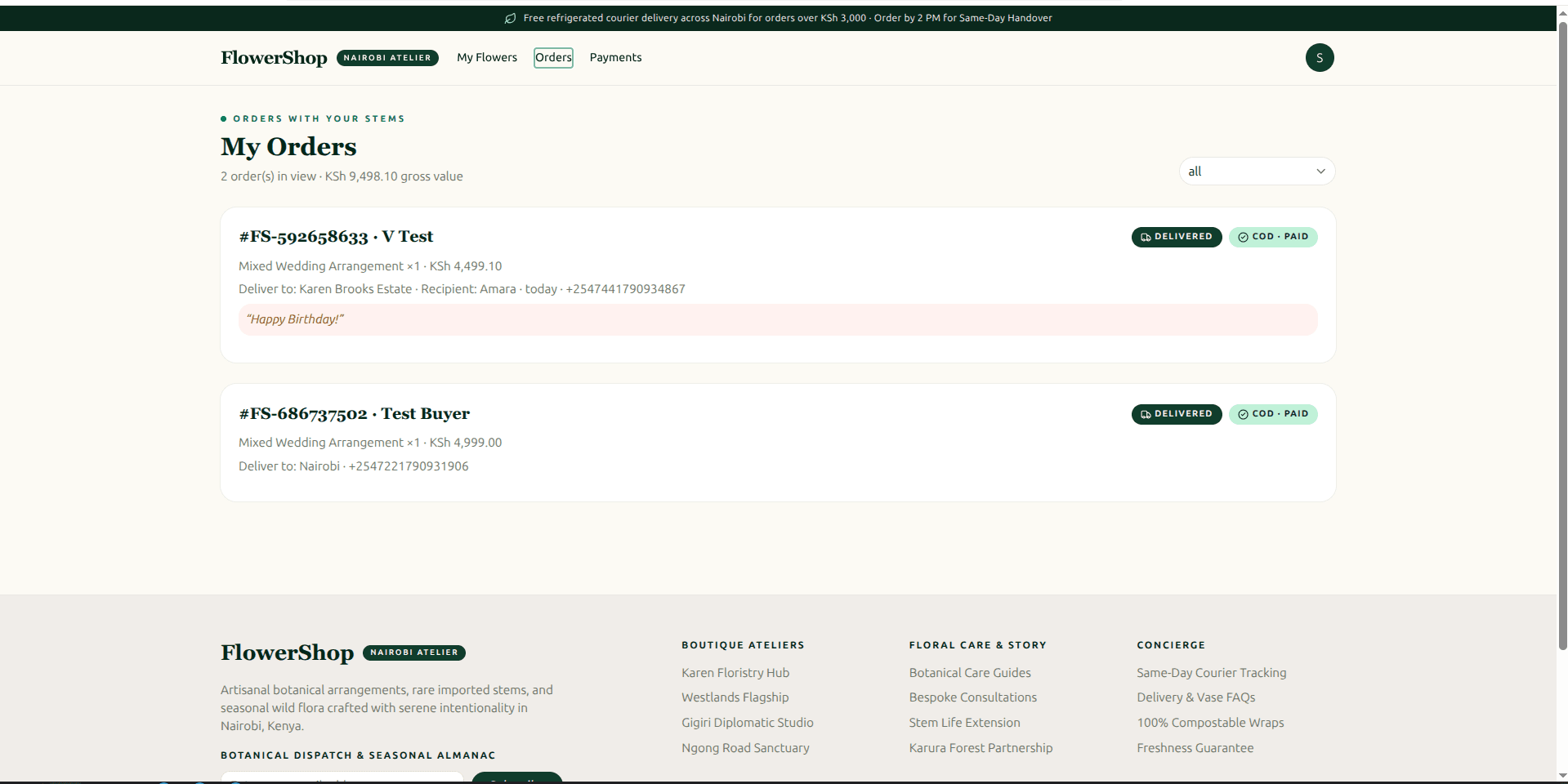The image size is (1568, 784).
Task: Click the leaf icon in announcement banner
Action: click(x=510, y=18)
